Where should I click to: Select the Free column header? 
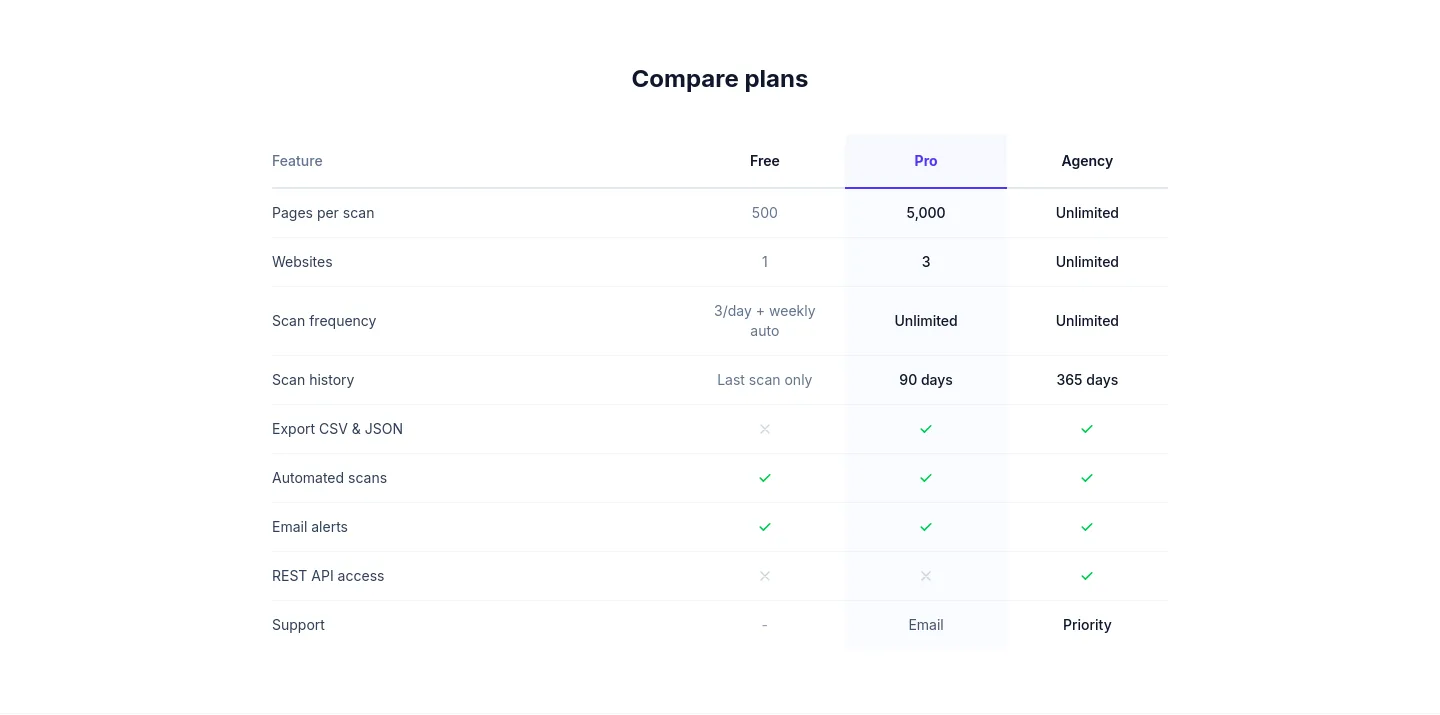[x=765, y=161]
